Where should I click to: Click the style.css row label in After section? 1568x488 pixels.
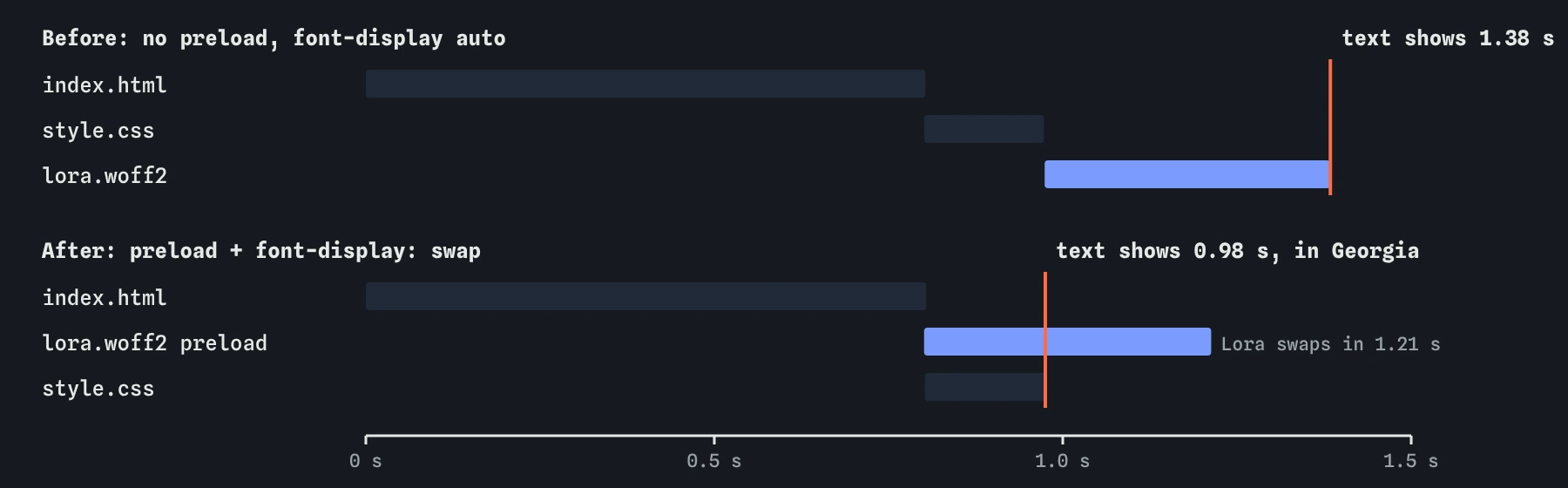pos(98,388)
